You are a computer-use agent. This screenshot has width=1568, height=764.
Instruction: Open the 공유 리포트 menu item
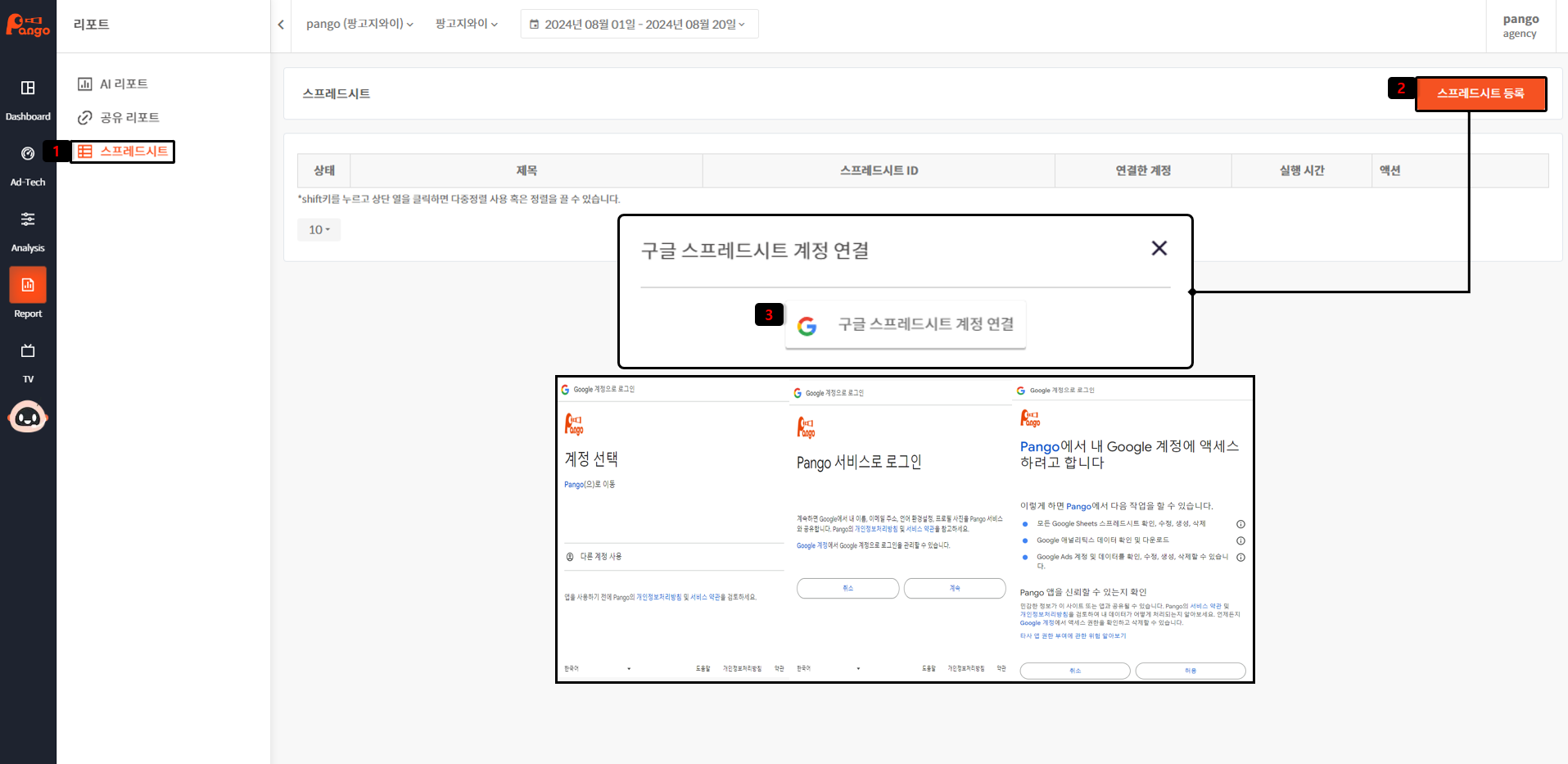point(119,117)
